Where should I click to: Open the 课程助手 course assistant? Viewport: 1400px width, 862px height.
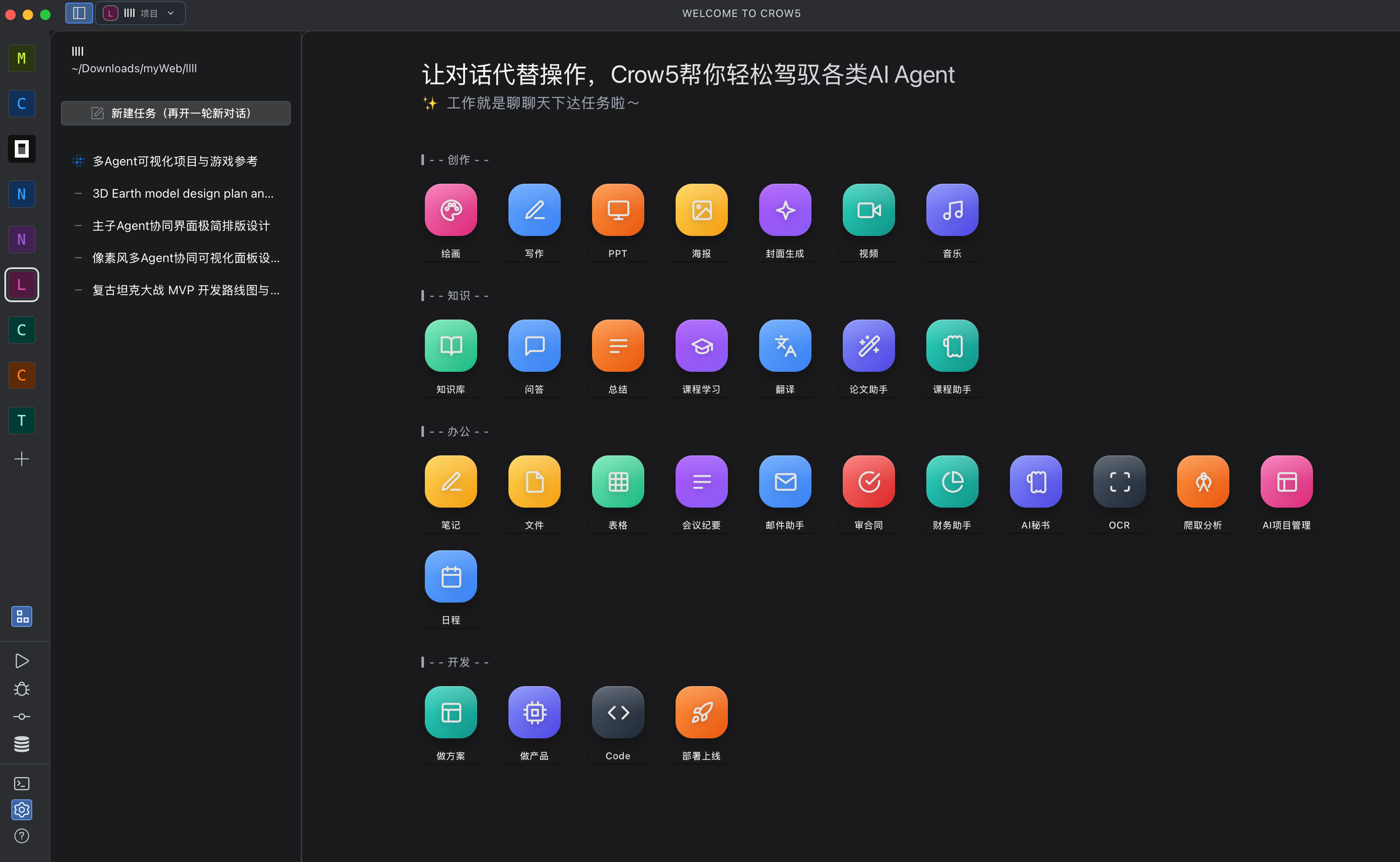click(x=952, y=346)
